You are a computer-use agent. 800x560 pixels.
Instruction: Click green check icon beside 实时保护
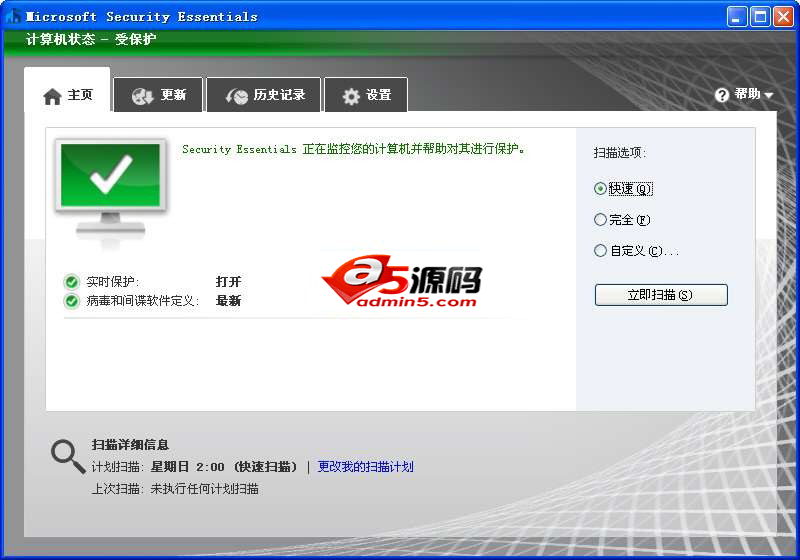coord(71,282)
